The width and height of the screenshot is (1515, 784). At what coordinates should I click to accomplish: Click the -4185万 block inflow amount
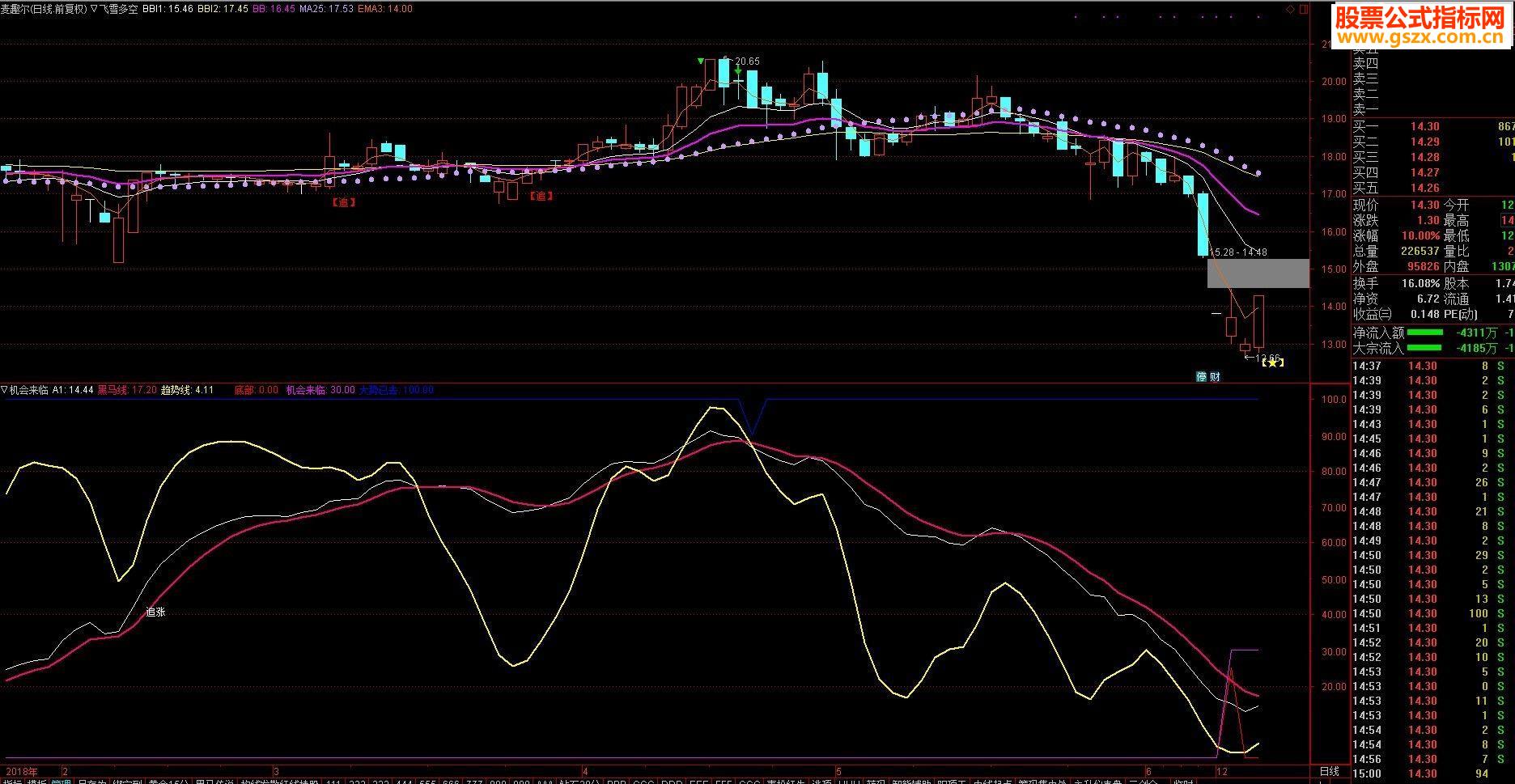pyautogui.click(x=1477, y=348)
